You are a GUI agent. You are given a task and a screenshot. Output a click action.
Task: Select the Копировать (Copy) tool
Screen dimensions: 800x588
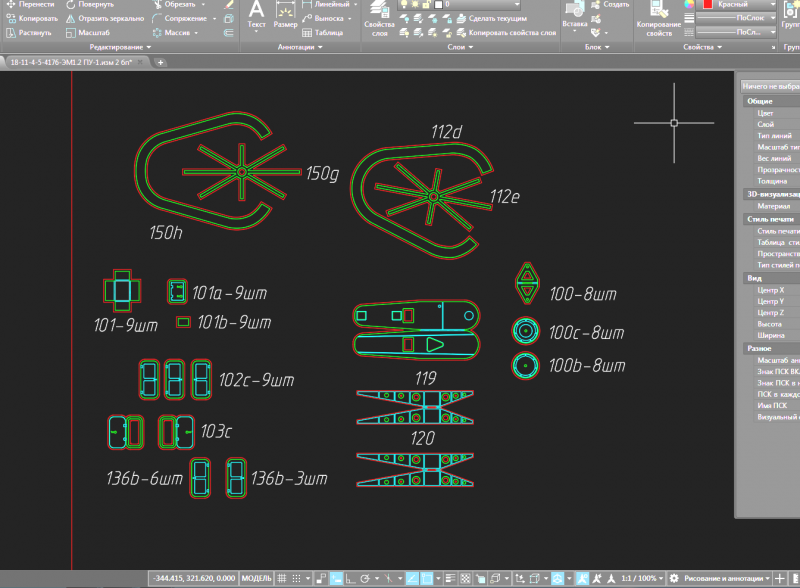pos(33,18)
